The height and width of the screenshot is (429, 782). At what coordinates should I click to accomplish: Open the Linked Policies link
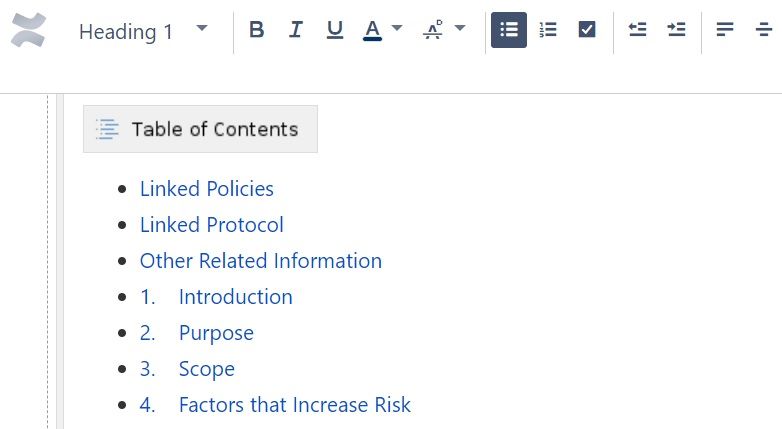point(206,189)
